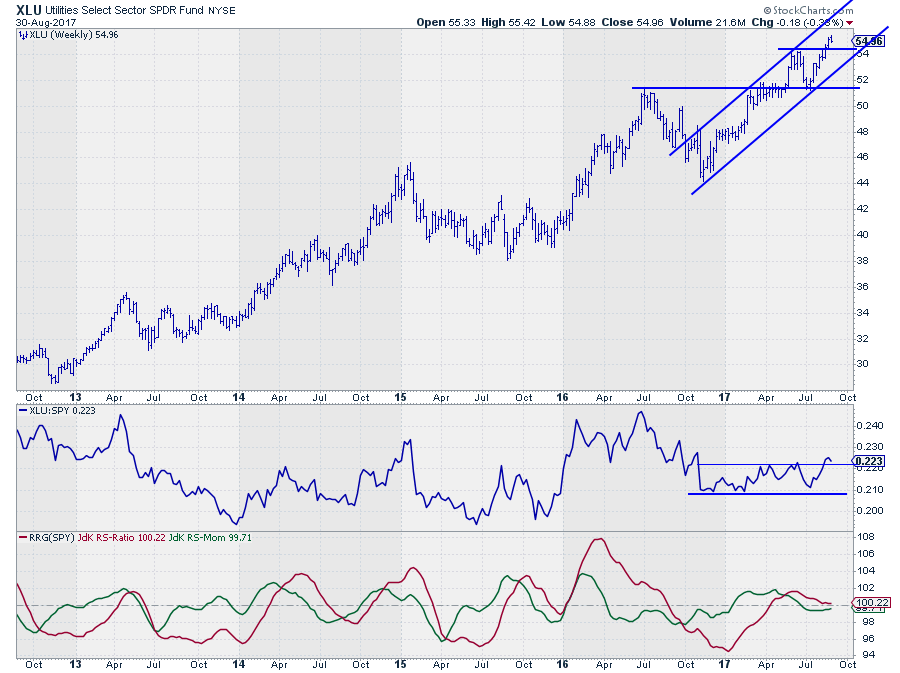Click the 34 price axis label
Viewport: 900px width, 673px height.
pos(863,313)
